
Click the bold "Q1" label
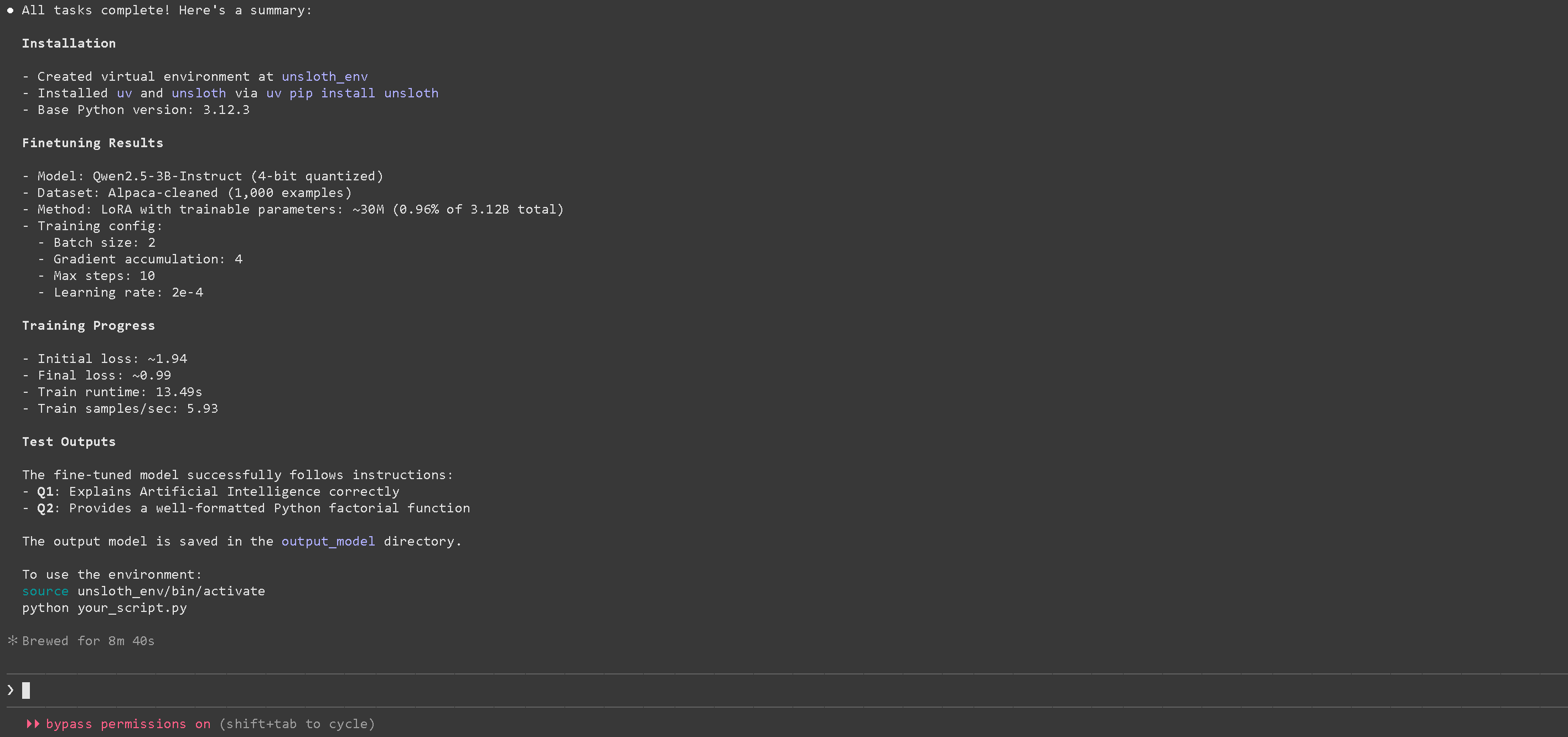tap(45, 492)
